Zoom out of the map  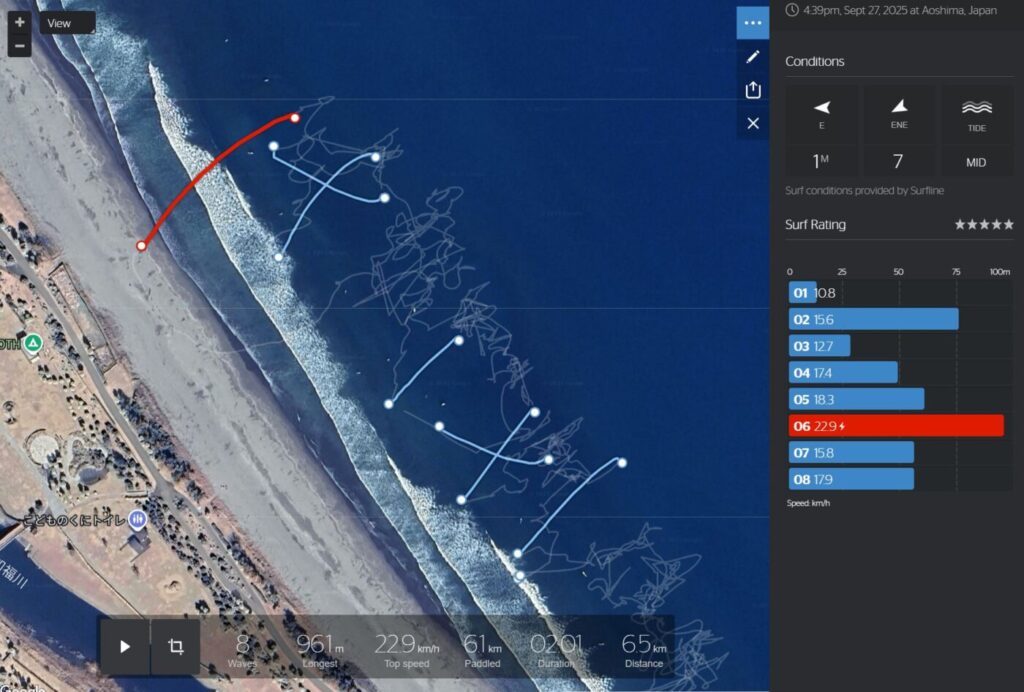click(x=19, y=46)
